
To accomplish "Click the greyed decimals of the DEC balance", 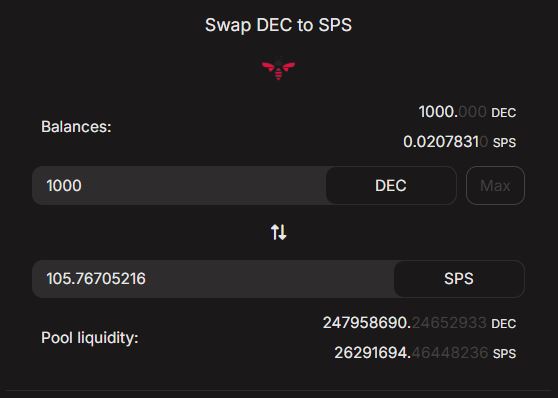I will coord(472,112).
